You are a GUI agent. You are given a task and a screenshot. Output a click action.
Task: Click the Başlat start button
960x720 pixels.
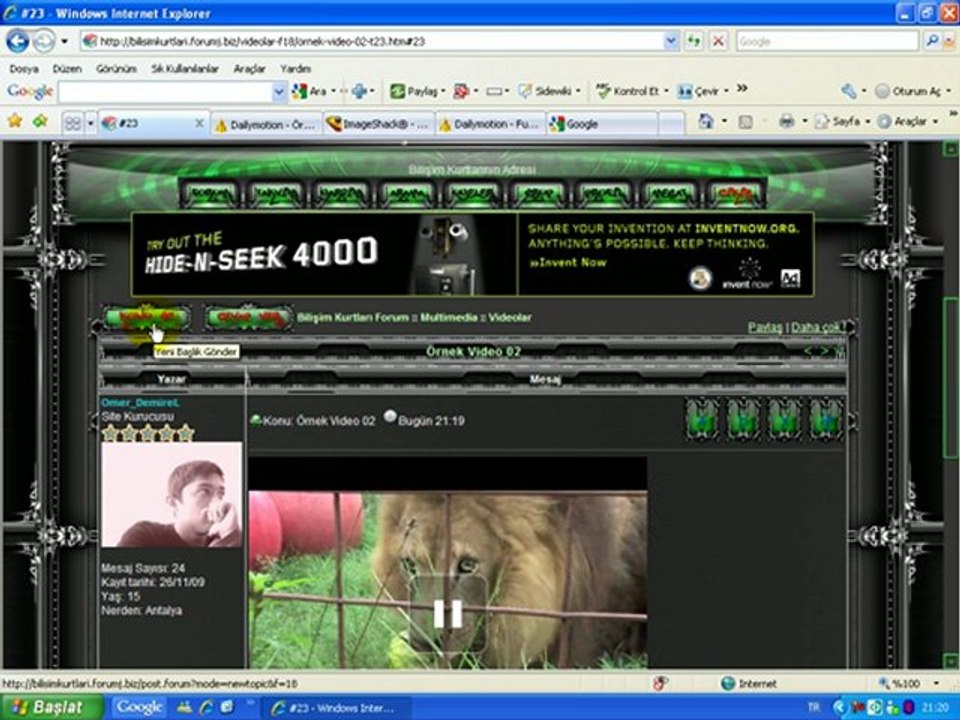pos(51,707)
